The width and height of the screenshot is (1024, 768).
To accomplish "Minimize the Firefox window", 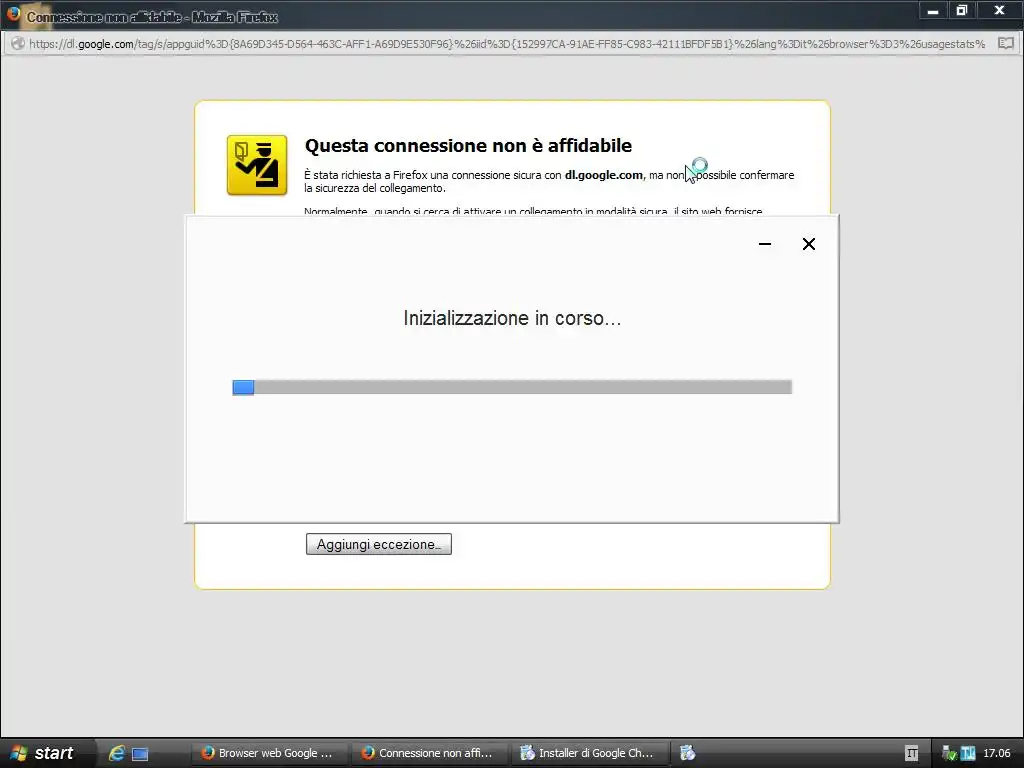I will [x=933, y=10].
